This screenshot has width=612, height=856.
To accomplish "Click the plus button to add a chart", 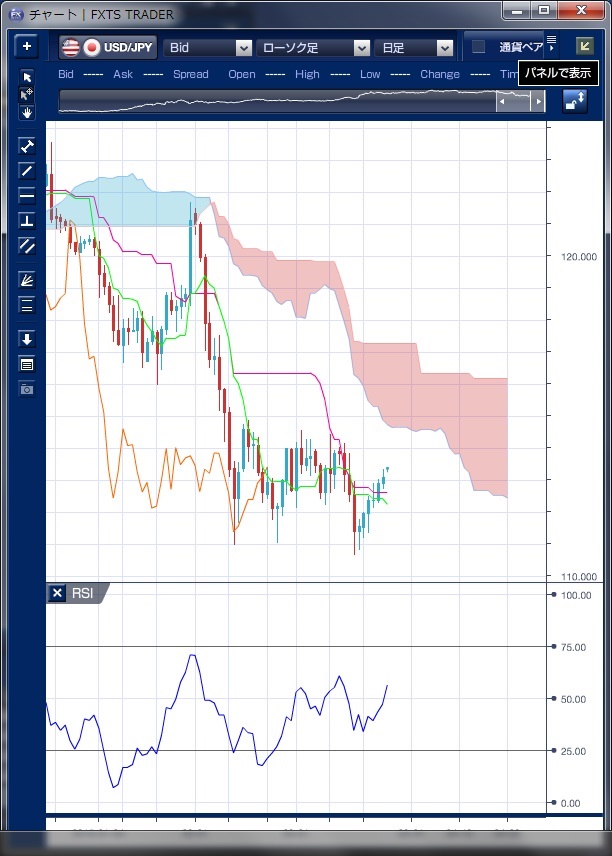I will pos(26,47).
